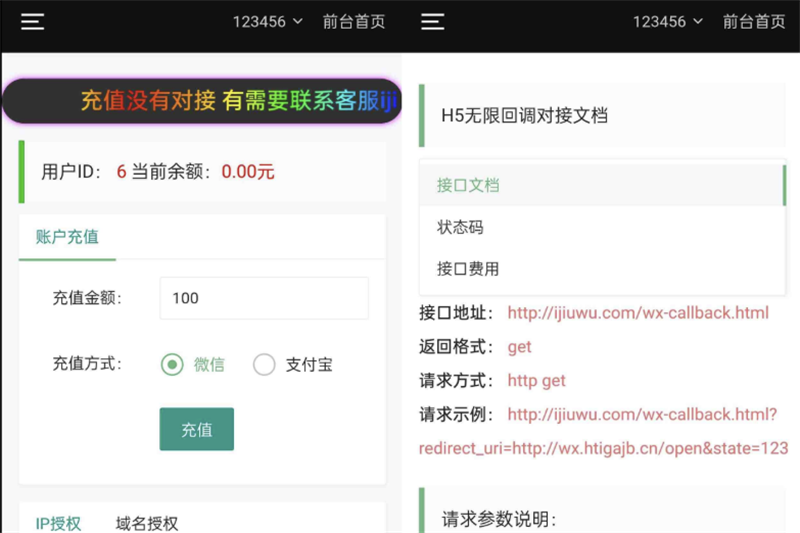Open the hamburger menu in left panel
This screenshot has height=533, width=800.
point(33,22)
